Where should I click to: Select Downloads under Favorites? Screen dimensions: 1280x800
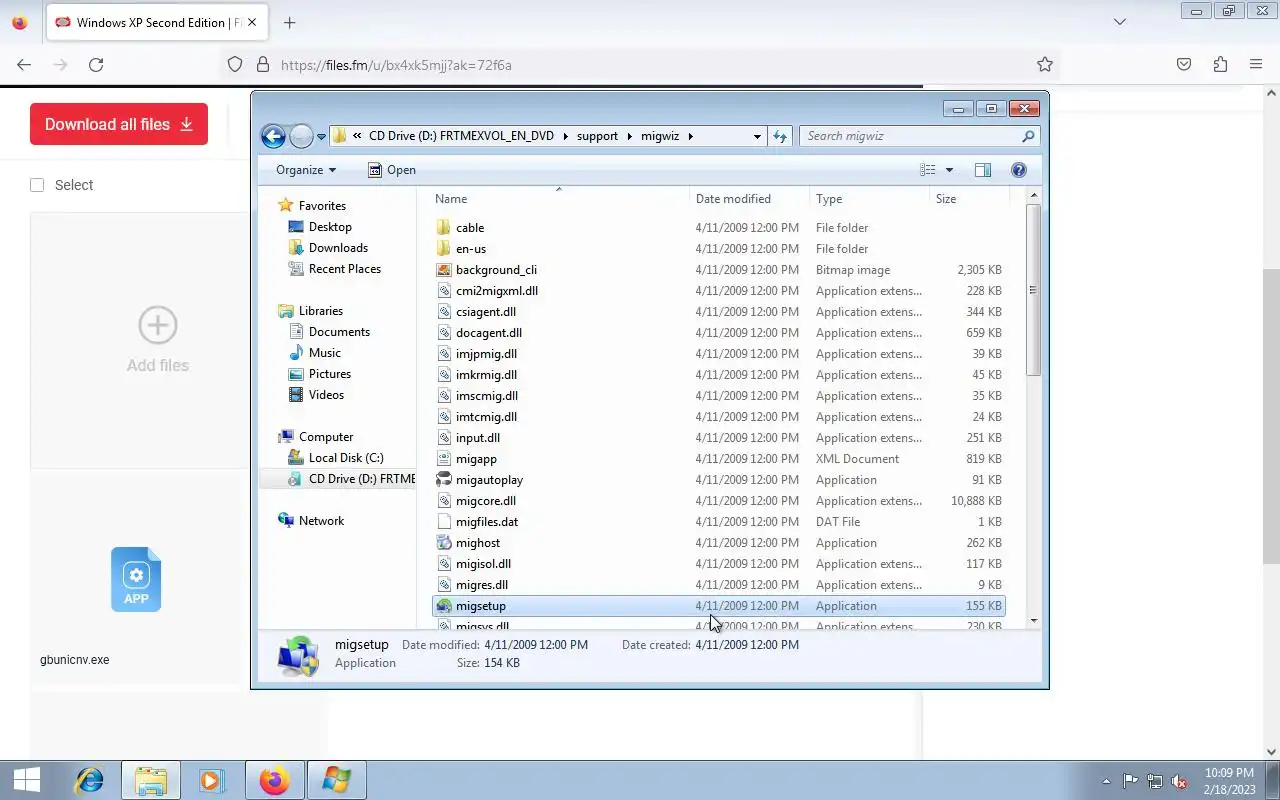338,248
